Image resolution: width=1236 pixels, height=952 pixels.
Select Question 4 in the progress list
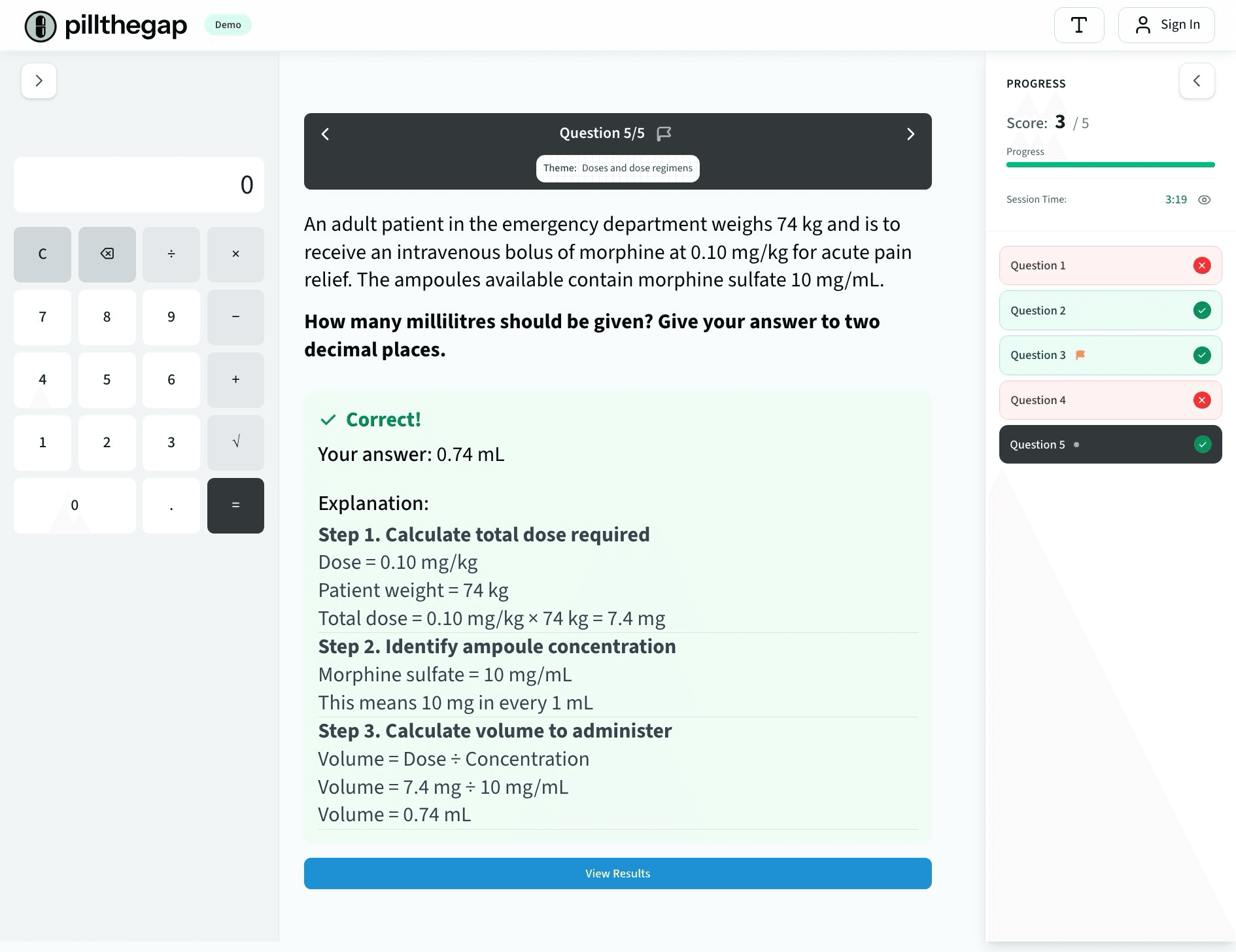point(1110,400)
